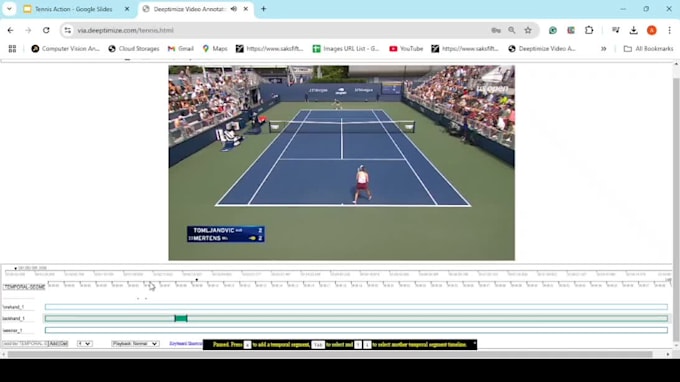680x382 pixels.
Task: Reload the annotator page
Action: coord(46,30)
